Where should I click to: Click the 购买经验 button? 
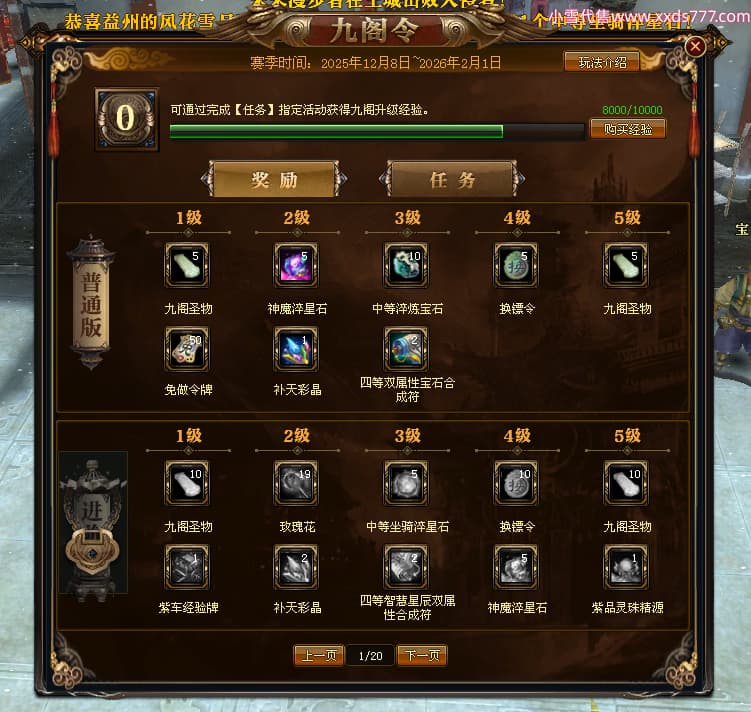point(628,129)
